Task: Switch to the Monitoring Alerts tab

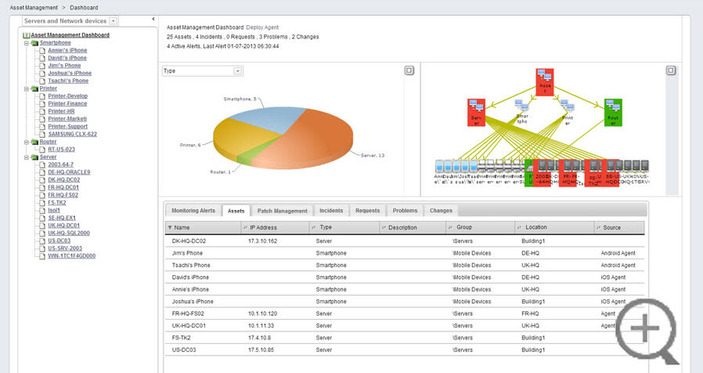Action: pyautogui.click(x=193, y=210)
